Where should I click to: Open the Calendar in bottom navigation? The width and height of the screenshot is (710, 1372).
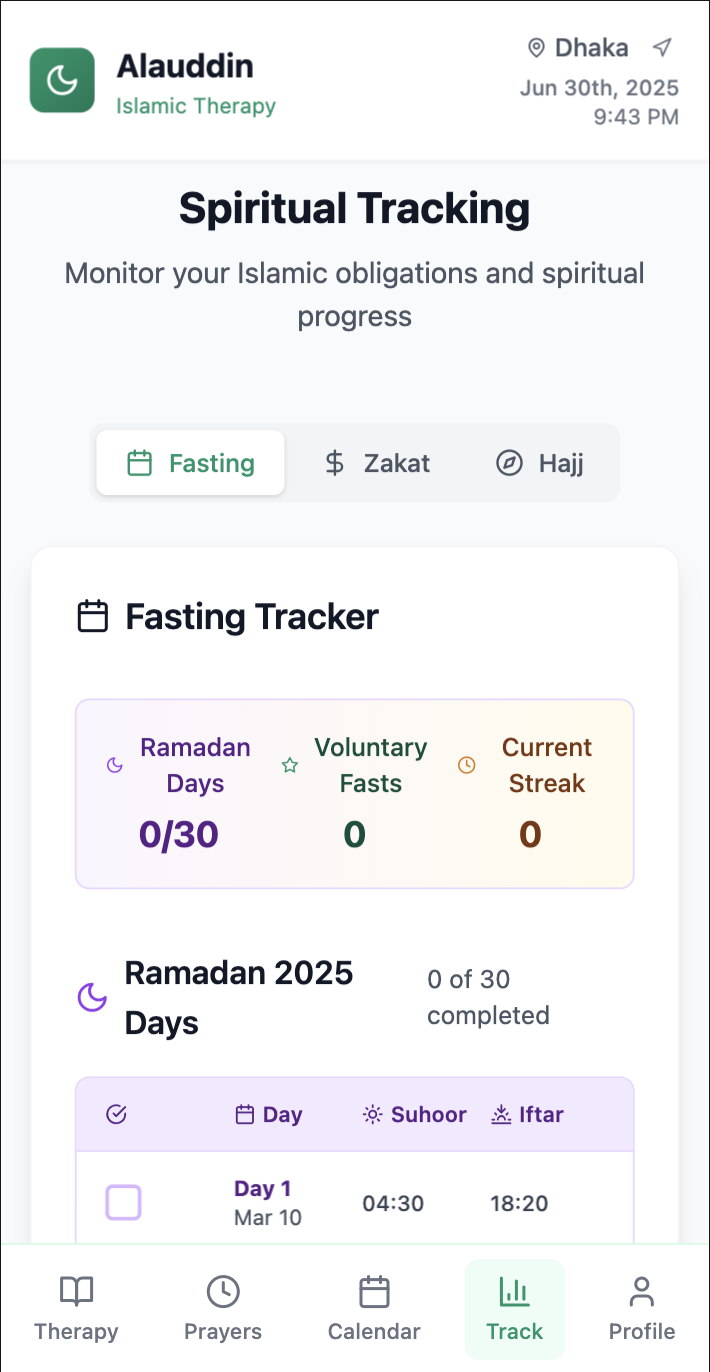tap(374, 1308)
